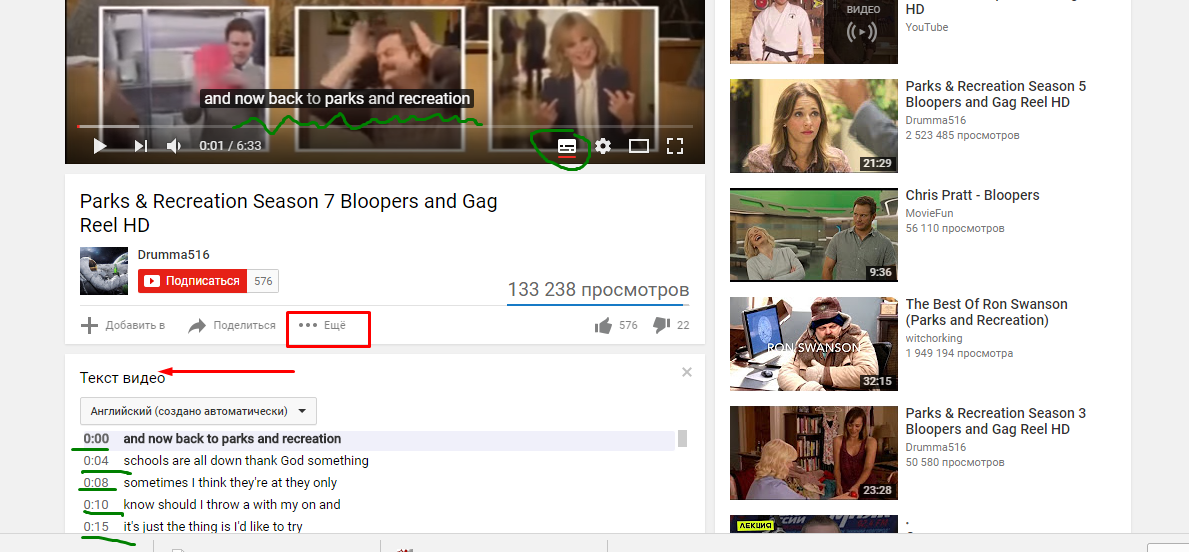
Task: Open Season 3 Bloopers video thumbnail
Action: [x=814, y=453]
